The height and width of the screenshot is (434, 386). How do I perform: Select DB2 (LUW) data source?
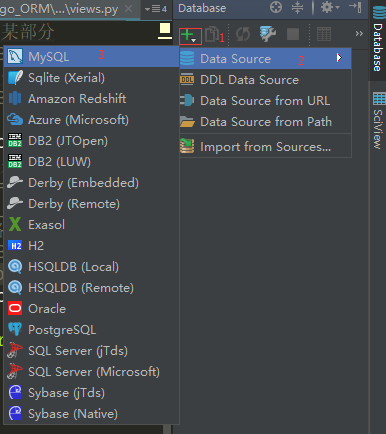pyautogui.click(x=92, y=162)
